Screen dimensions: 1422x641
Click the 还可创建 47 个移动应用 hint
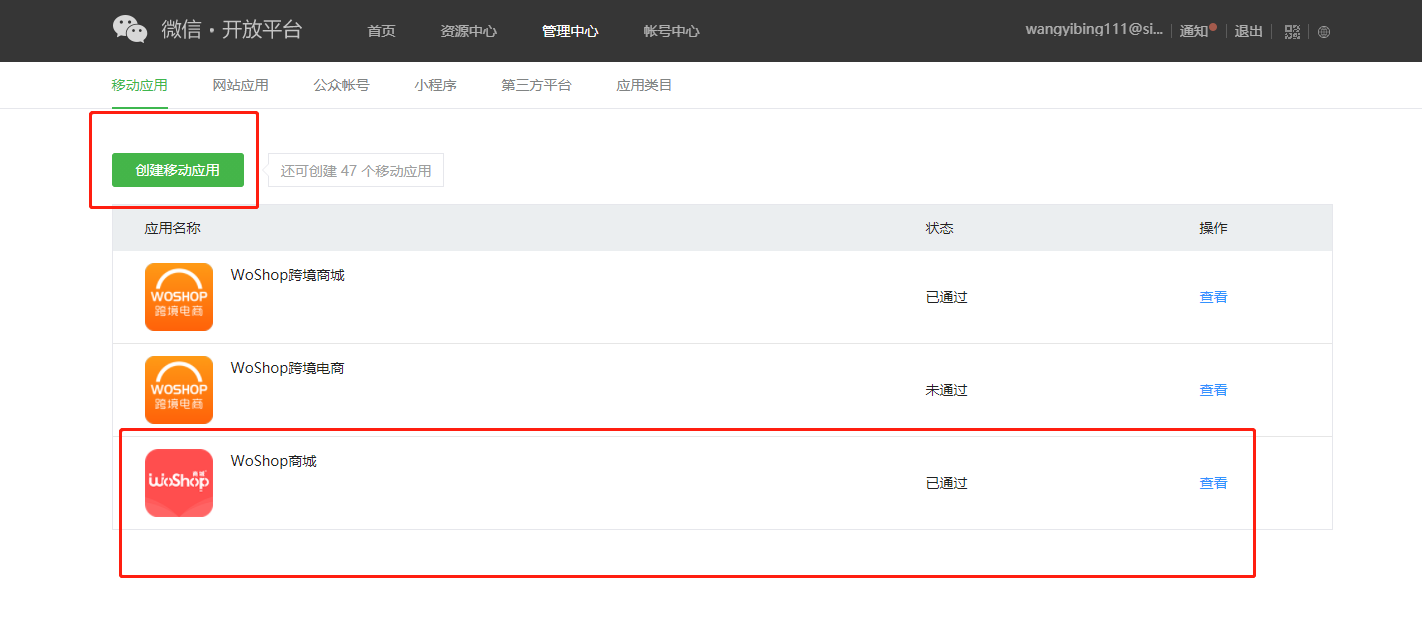point(356,170)
